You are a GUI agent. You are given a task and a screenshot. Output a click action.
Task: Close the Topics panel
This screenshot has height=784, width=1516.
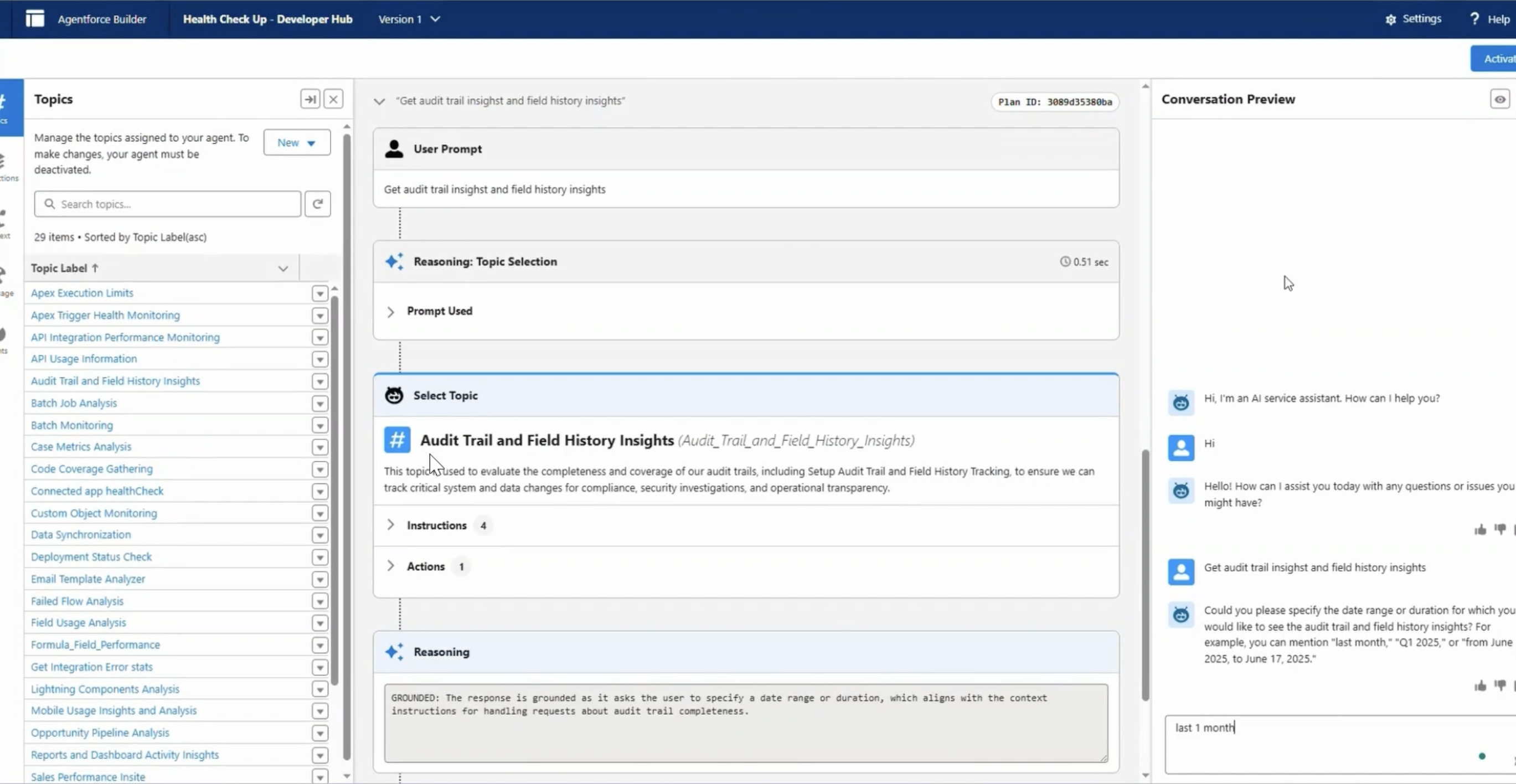point(334,99)
